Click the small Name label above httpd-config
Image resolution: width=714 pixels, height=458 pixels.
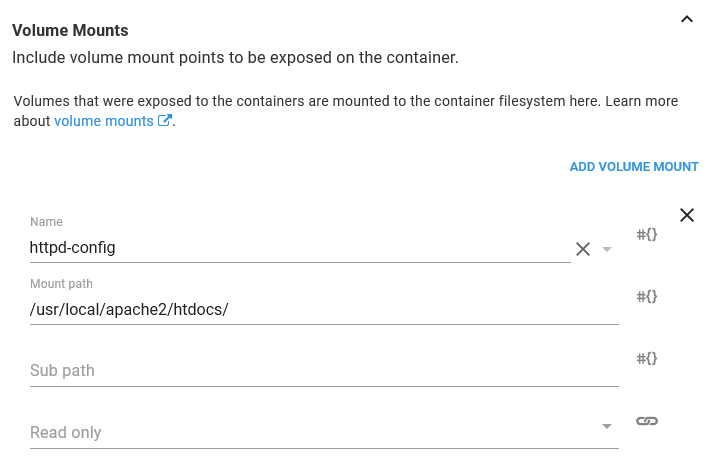coord(46,222)
